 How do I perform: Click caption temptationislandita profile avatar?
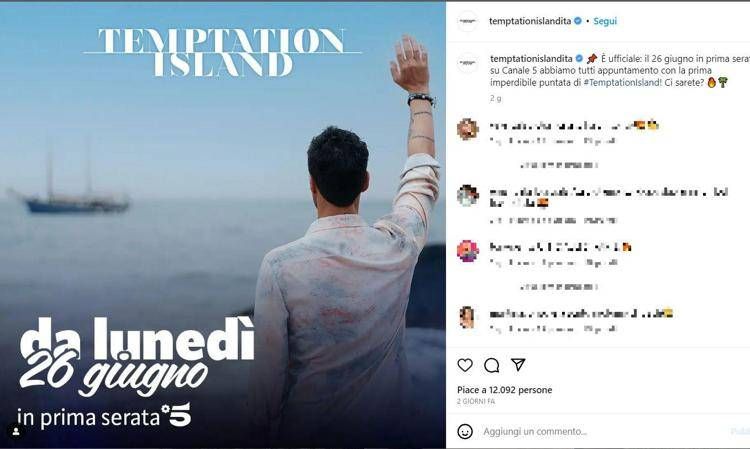(467, 63)
